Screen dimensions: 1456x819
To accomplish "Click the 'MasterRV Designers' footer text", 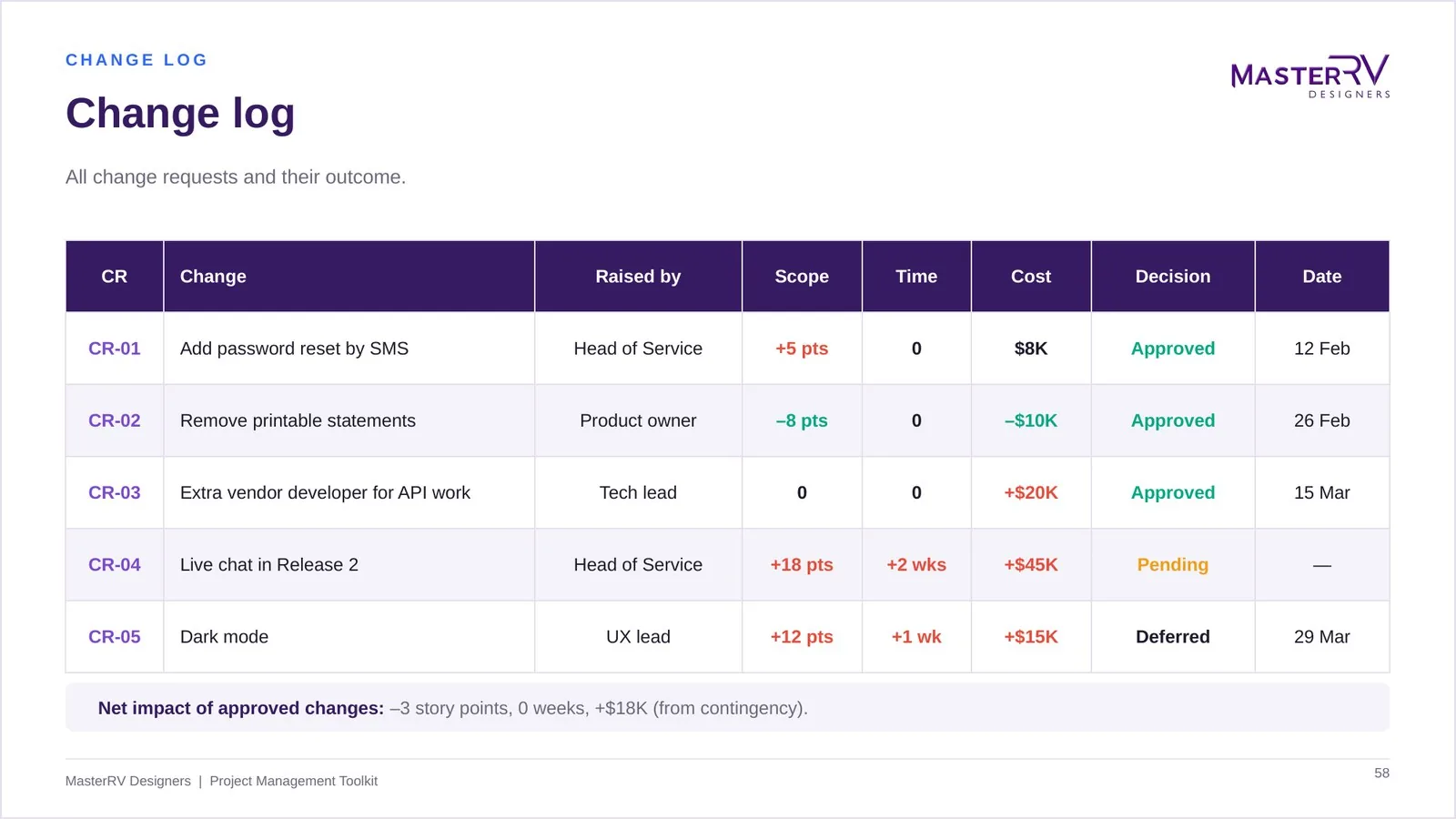I will pos(128,781).
